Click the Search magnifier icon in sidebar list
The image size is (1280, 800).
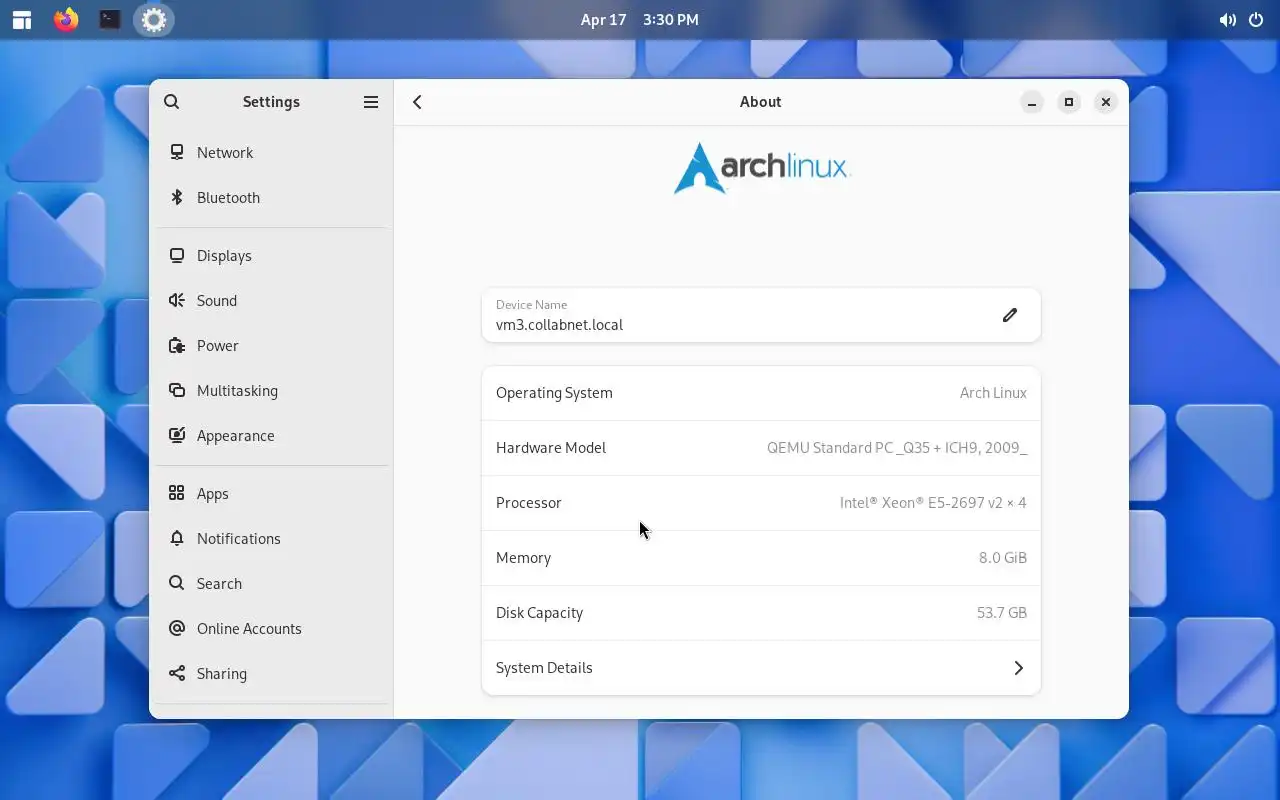177,583
